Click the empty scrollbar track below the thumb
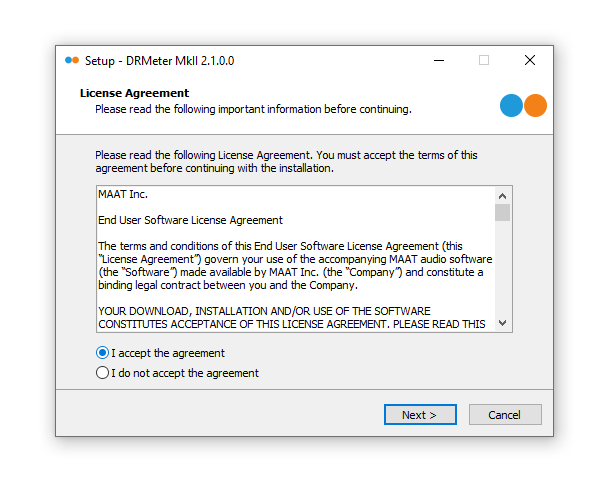 pos(502,270)
